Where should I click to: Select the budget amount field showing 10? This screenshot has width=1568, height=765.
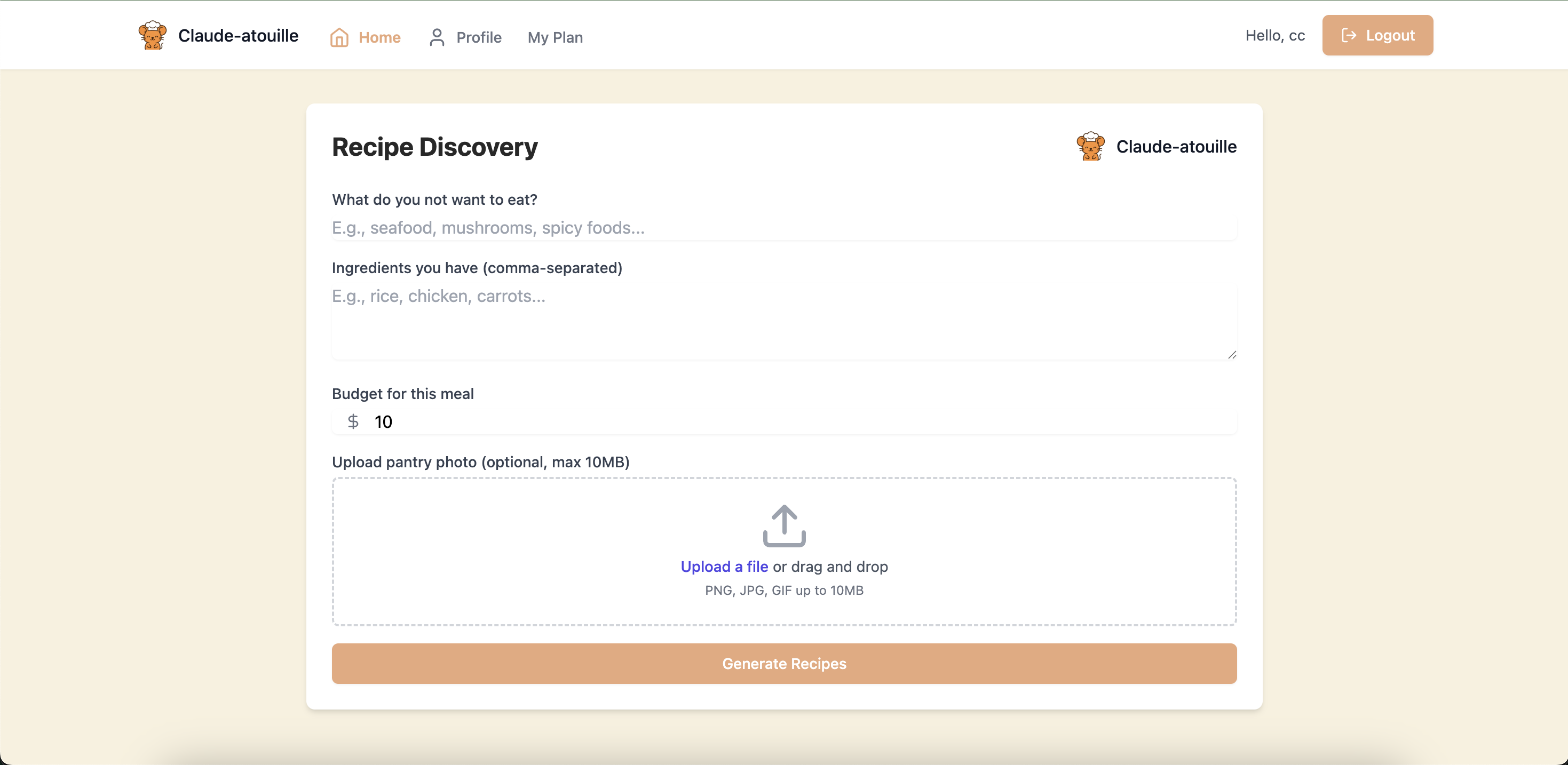point(791,422)
